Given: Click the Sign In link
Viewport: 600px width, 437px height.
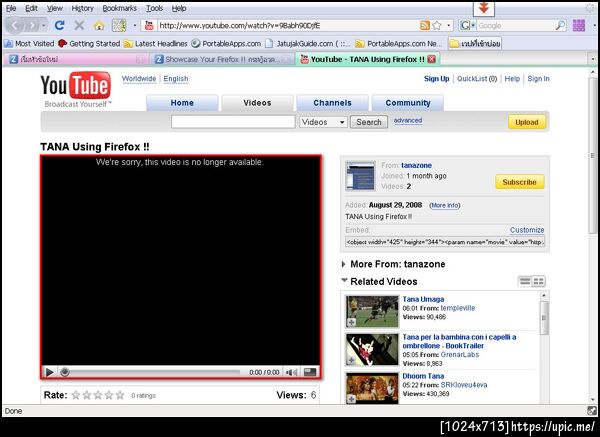Looking at the screenshot, I should (x=538, y=78).
